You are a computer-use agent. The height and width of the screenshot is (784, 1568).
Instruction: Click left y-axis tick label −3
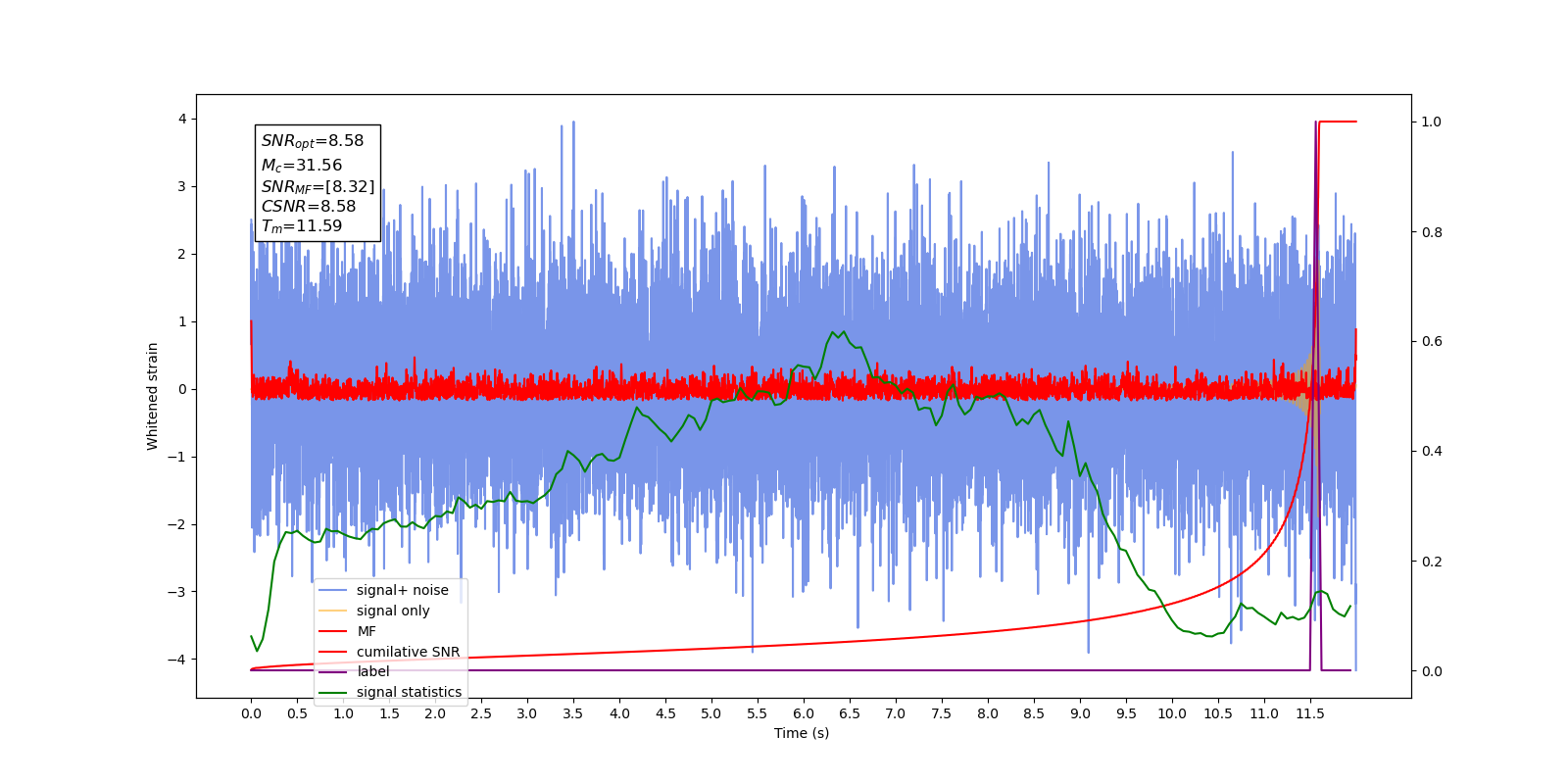pyautogui.click(x=177, y=592)
